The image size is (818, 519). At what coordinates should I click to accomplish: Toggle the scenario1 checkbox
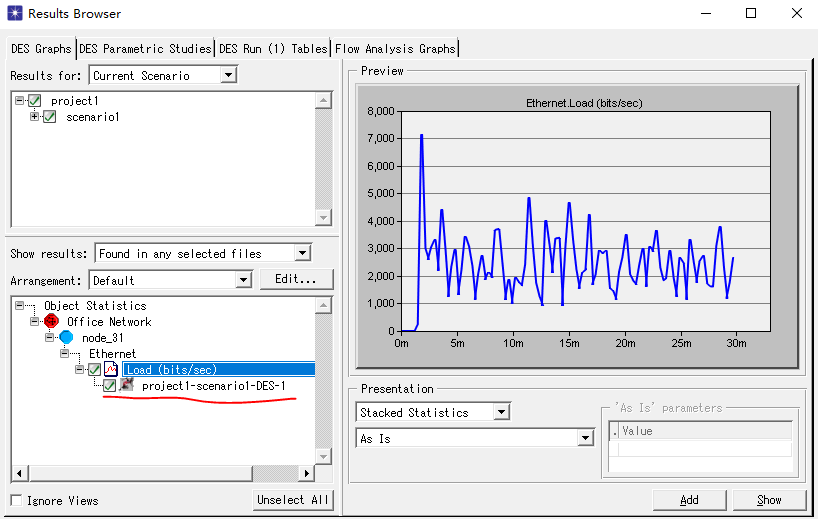click(50, 116)
